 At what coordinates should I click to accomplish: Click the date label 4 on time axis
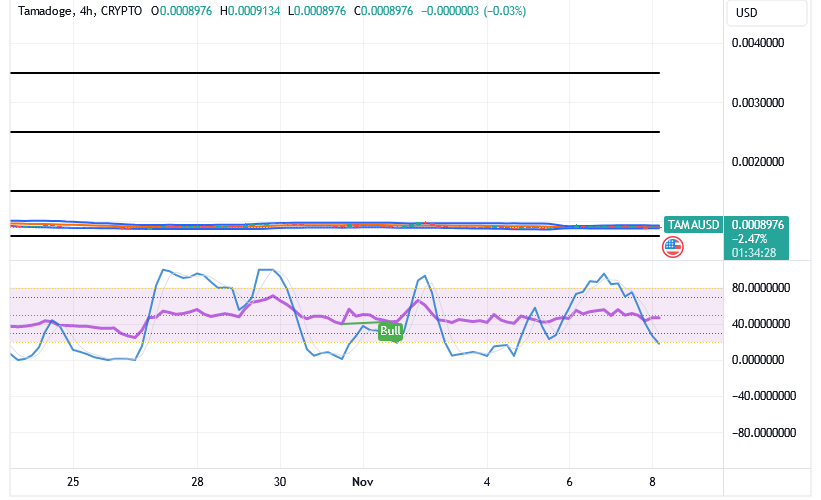coord(487,482)
